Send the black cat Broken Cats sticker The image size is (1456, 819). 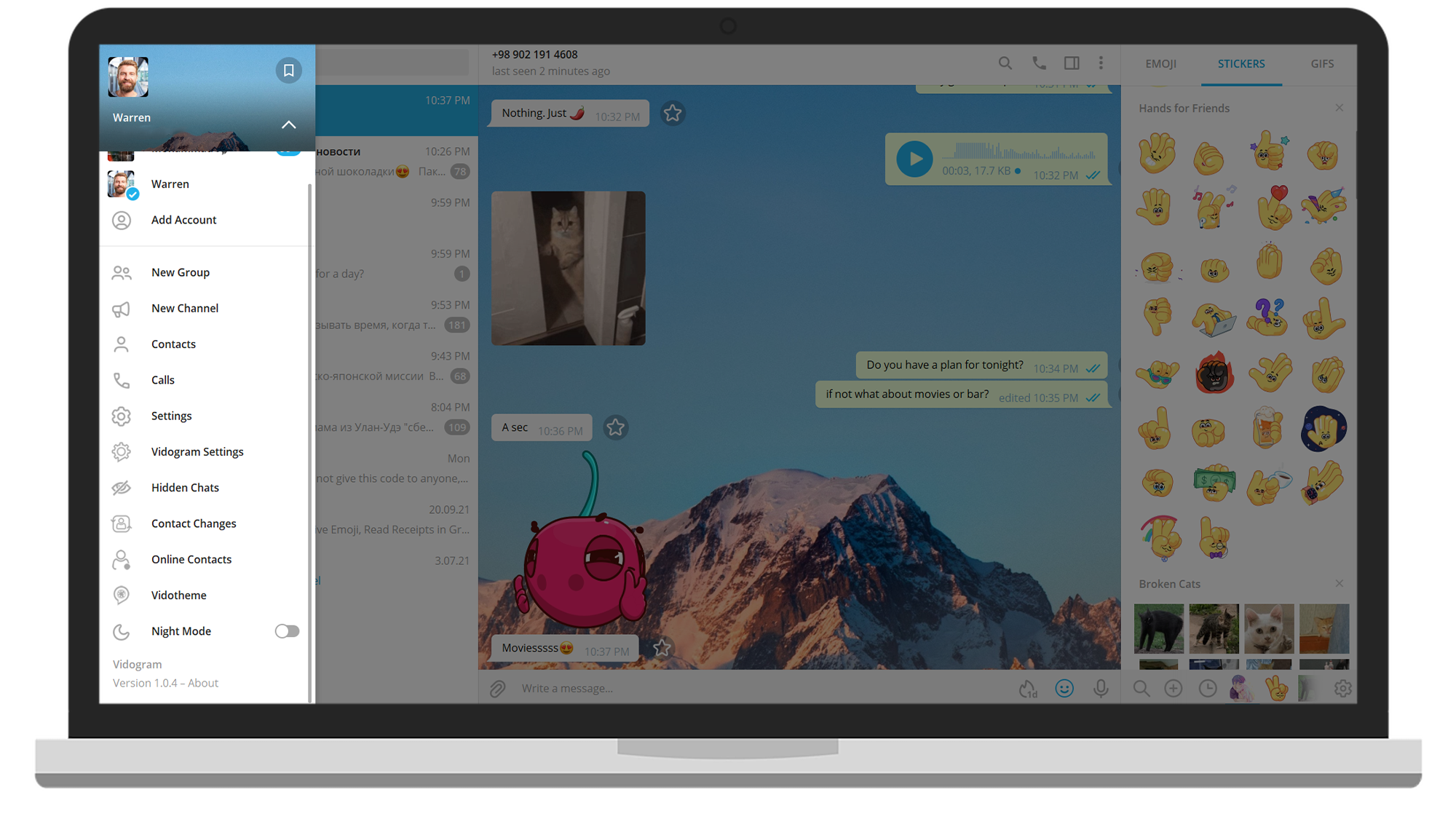tap(1158, 628)
